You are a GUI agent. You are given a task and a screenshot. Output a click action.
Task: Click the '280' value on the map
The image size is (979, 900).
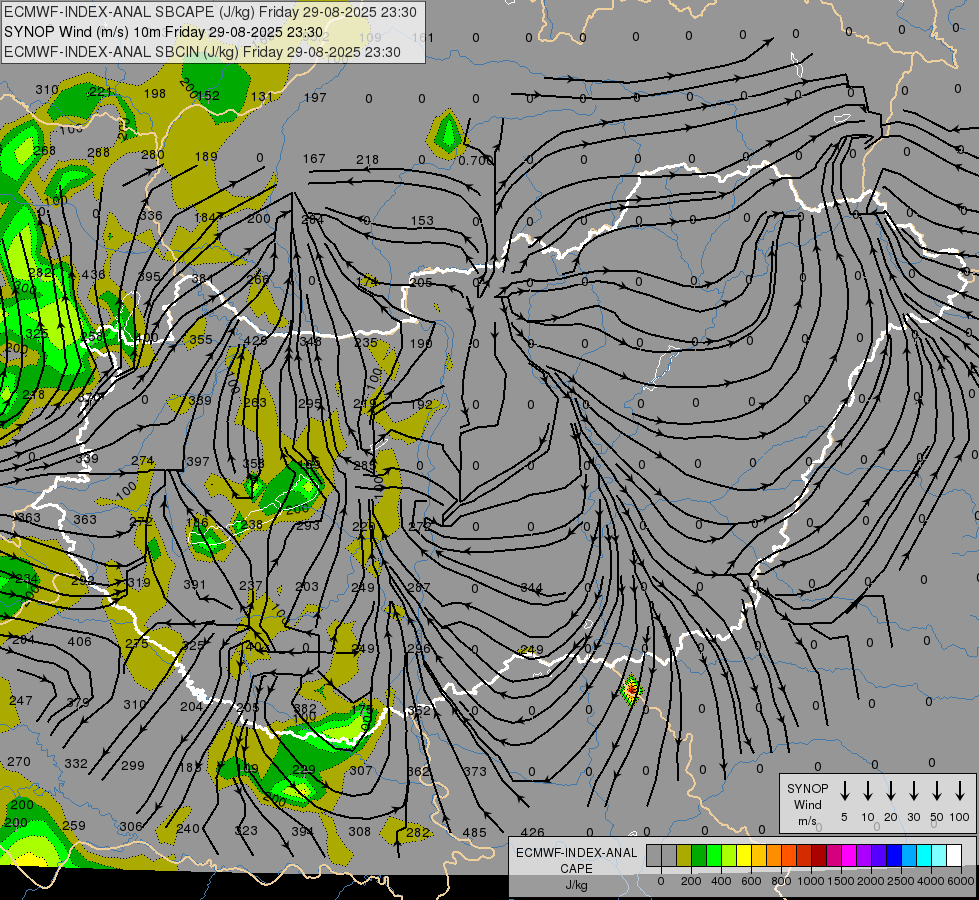[153, 154]
